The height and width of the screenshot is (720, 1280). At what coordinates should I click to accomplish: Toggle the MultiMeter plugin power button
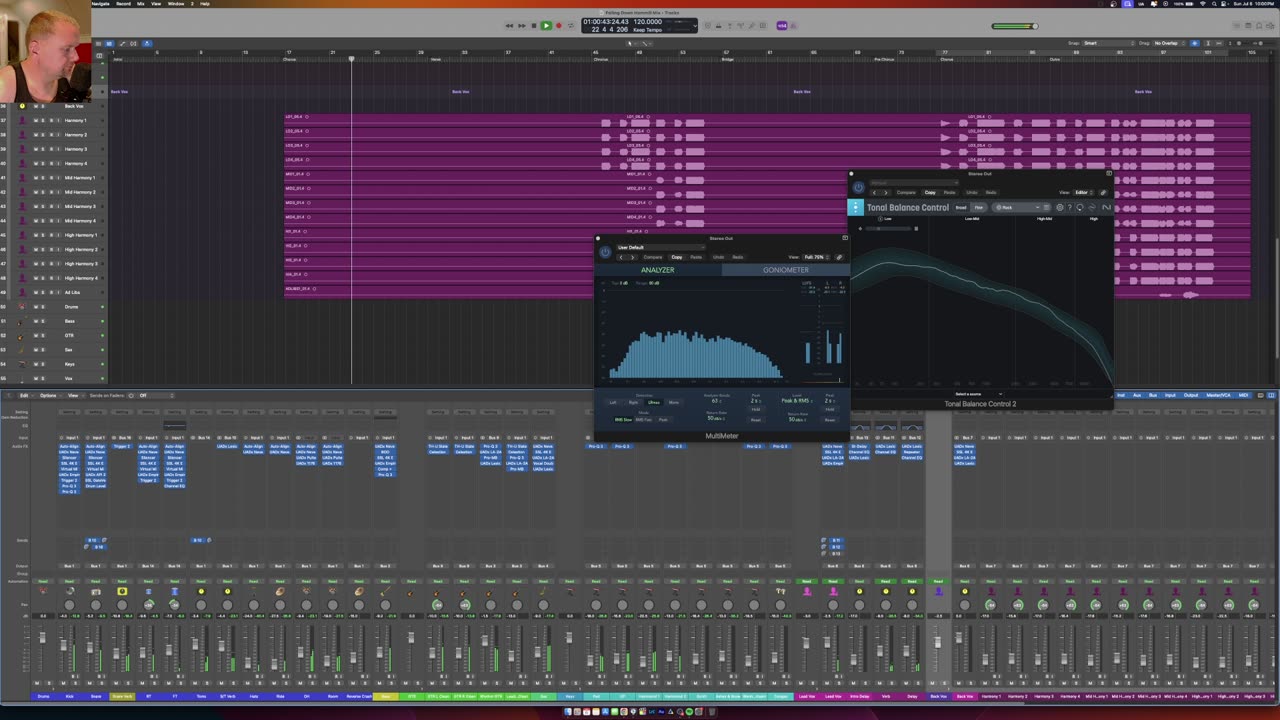(x=605, y=252)
